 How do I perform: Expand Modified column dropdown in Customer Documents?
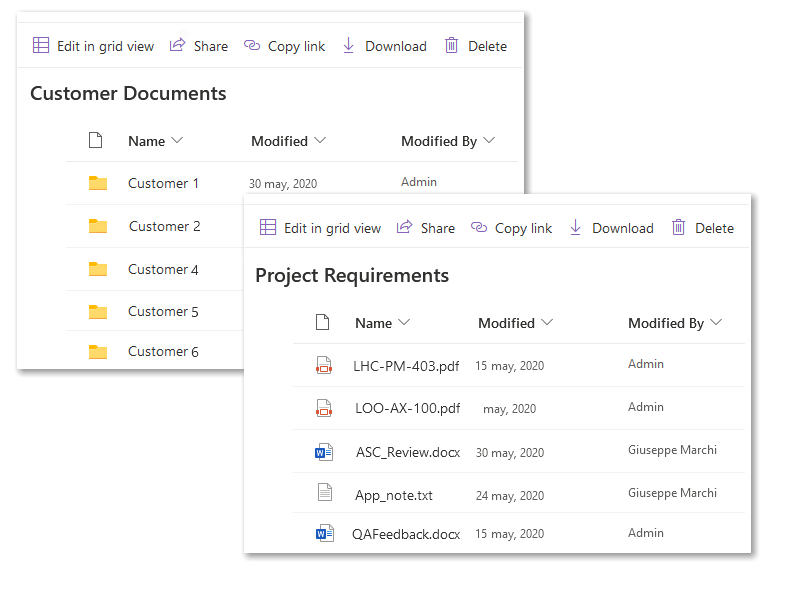(x=320, y=140)
